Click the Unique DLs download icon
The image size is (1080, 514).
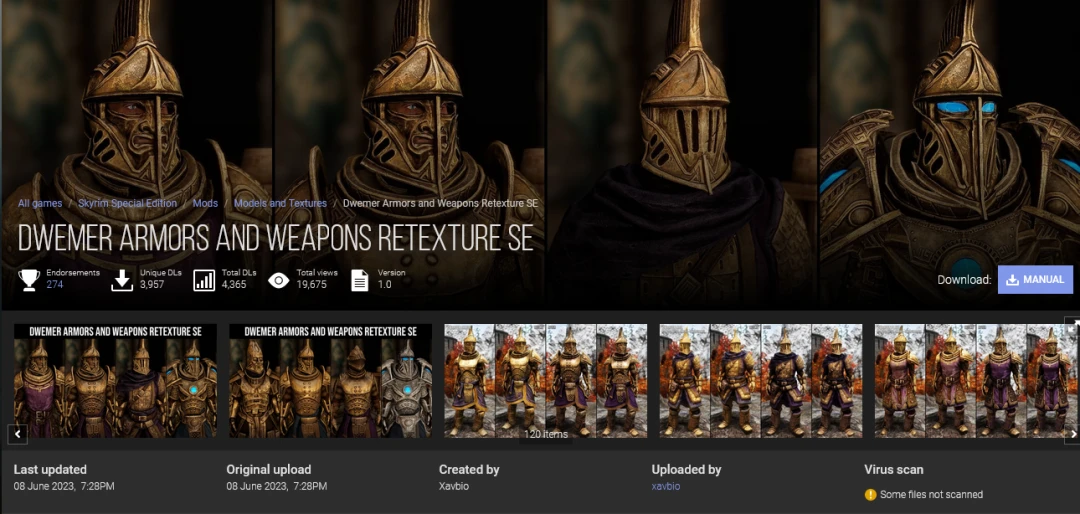122,280
